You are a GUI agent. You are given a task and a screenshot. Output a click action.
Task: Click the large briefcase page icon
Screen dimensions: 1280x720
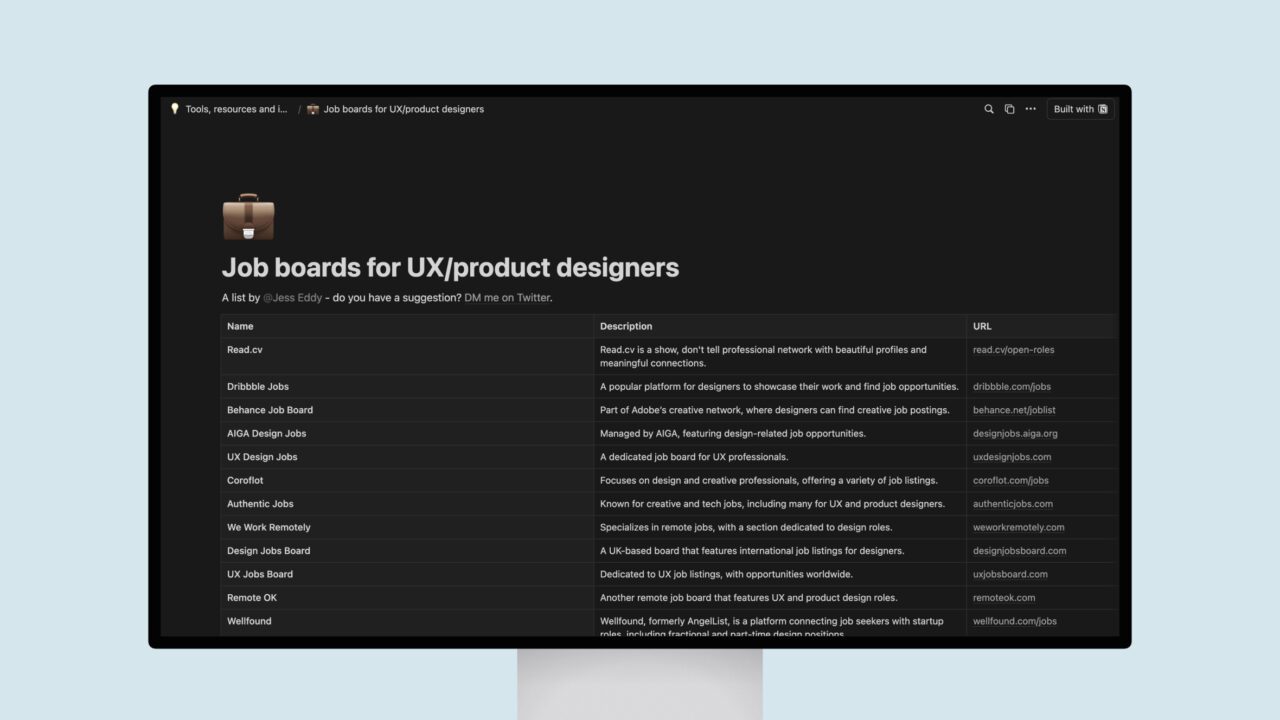point(248,217)
